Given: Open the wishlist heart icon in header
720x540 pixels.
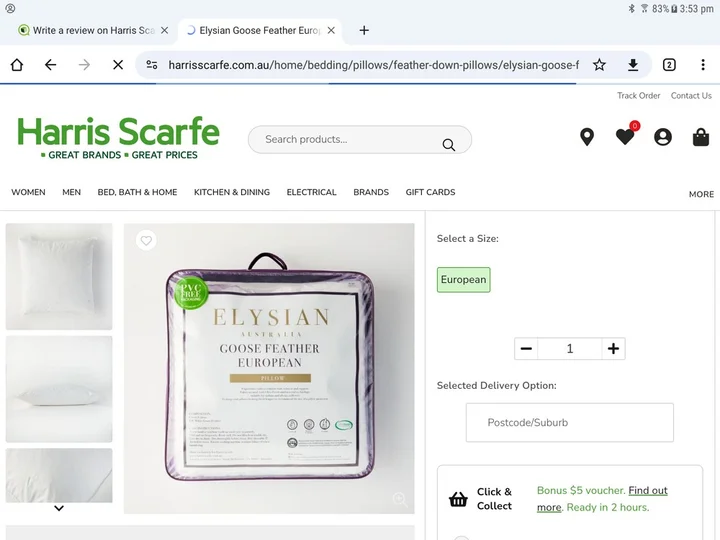Looking at the screenshot, I should (x=625, y=137).
